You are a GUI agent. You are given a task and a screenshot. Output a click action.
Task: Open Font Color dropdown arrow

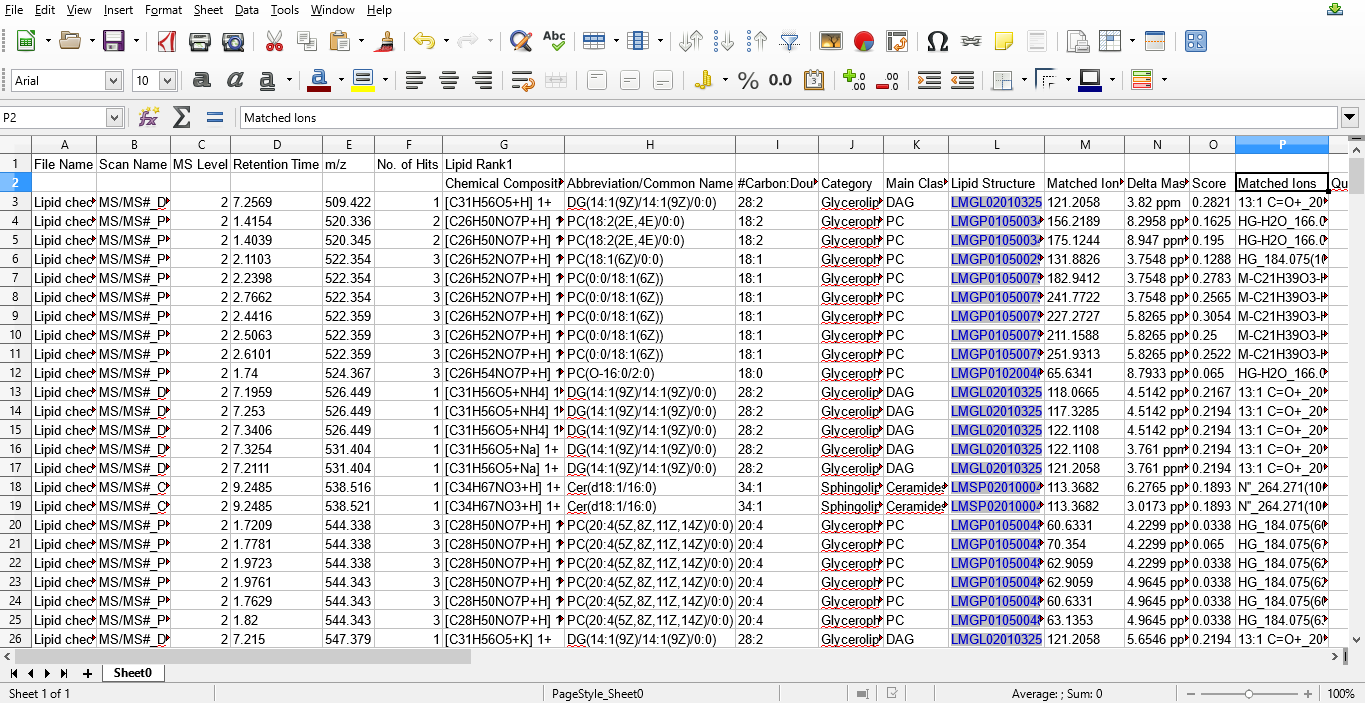pos(340,81)
